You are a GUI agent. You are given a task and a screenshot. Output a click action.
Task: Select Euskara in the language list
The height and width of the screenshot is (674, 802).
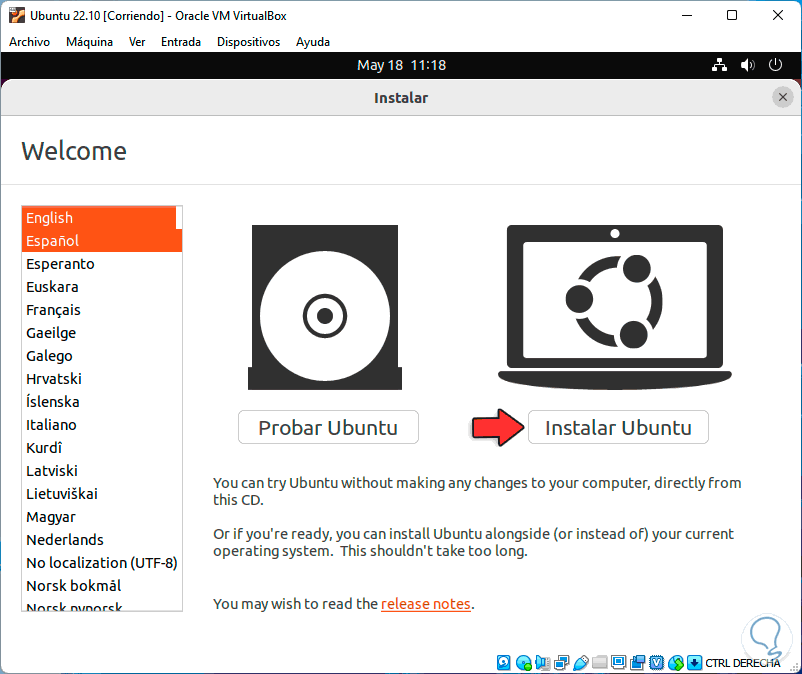click(x=102, y=287)
